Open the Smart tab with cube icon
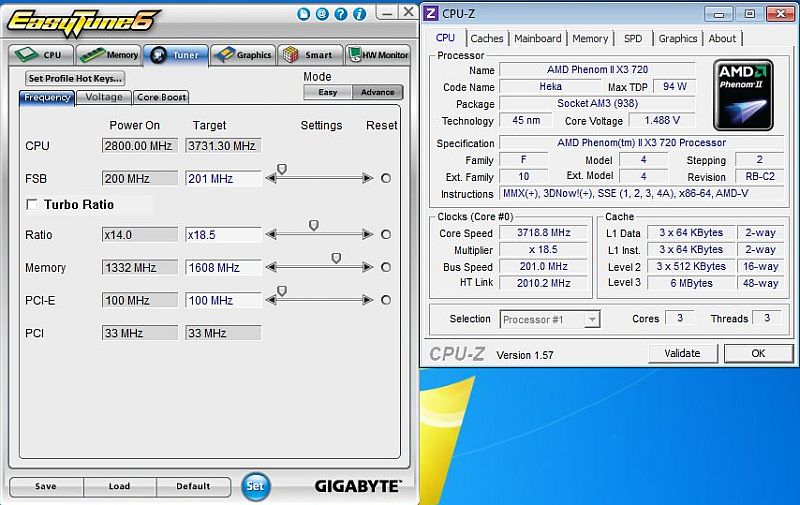Screen dimensions: 800x505 (x=308, y=55)
